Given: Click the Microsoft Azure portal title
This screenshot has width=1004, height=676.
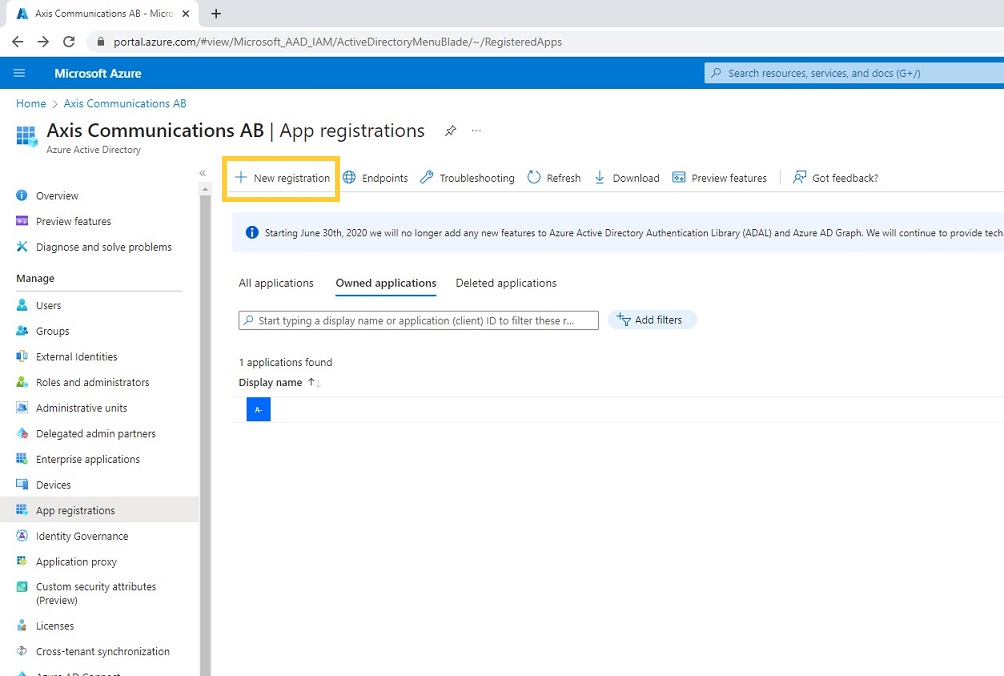Looking at the screenshot, I should pyautogui.click(x=98, y=73).
